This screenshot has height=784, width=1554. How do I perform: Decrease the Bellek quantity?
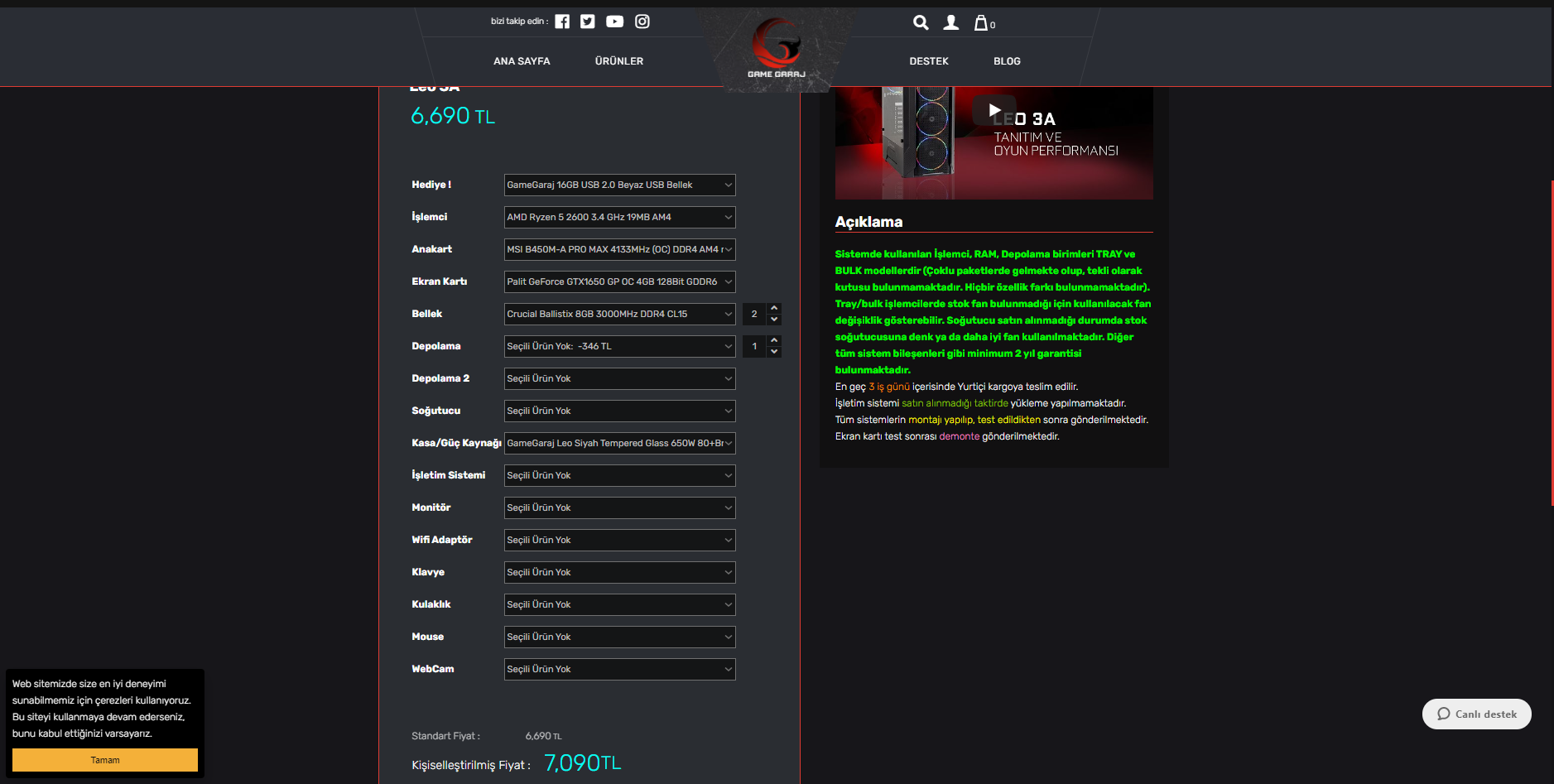(774, 320)
